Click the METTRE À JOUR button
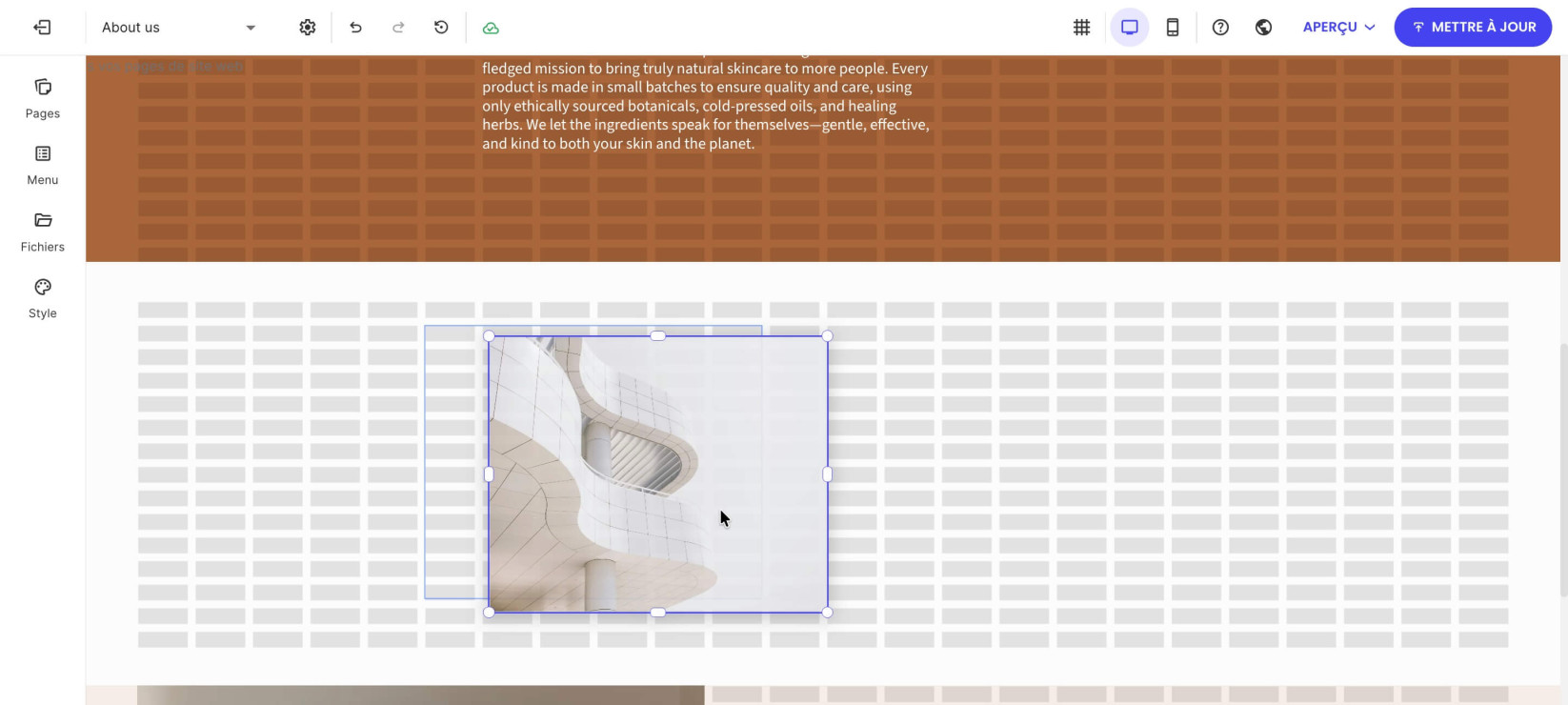The width and height of the screenshot is (1568, 705). [x=1473, y=28]
